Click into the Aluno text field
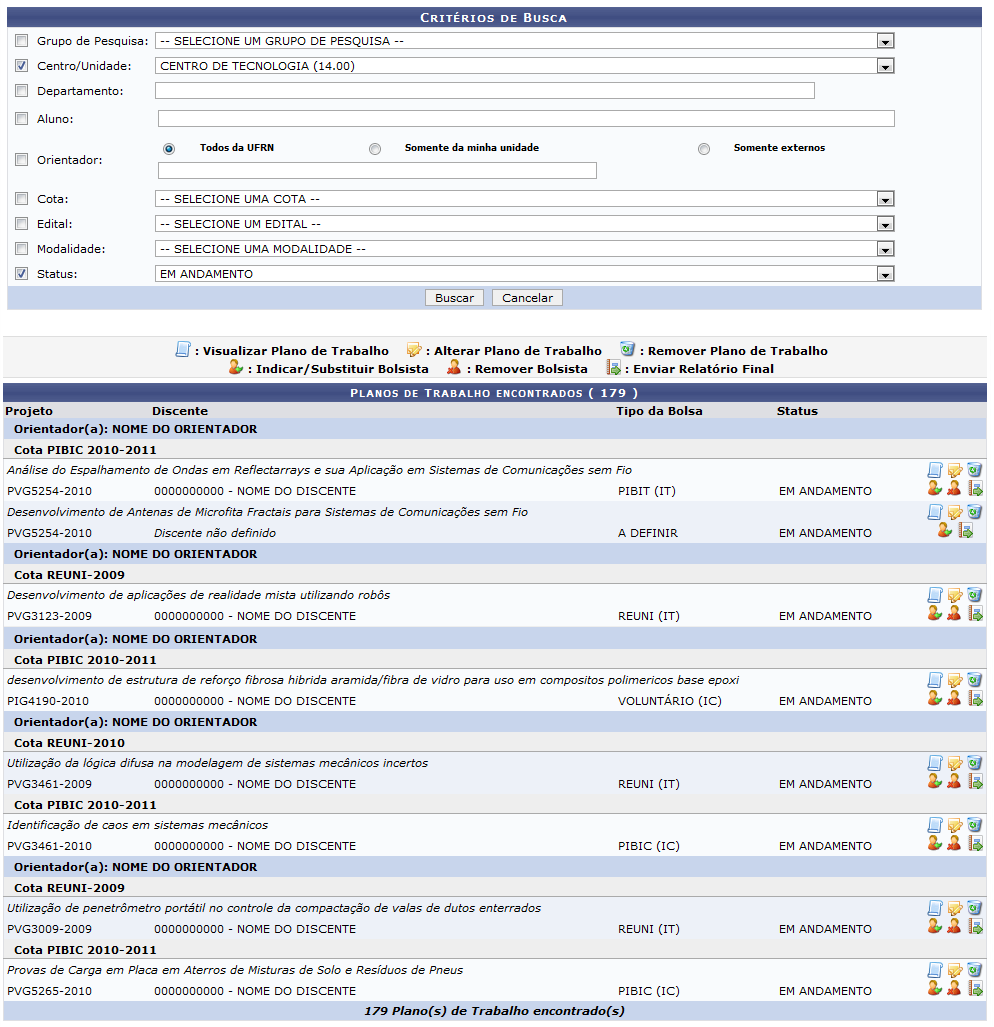The width and height of the screenshot is (994, 1027). [525, 119]
